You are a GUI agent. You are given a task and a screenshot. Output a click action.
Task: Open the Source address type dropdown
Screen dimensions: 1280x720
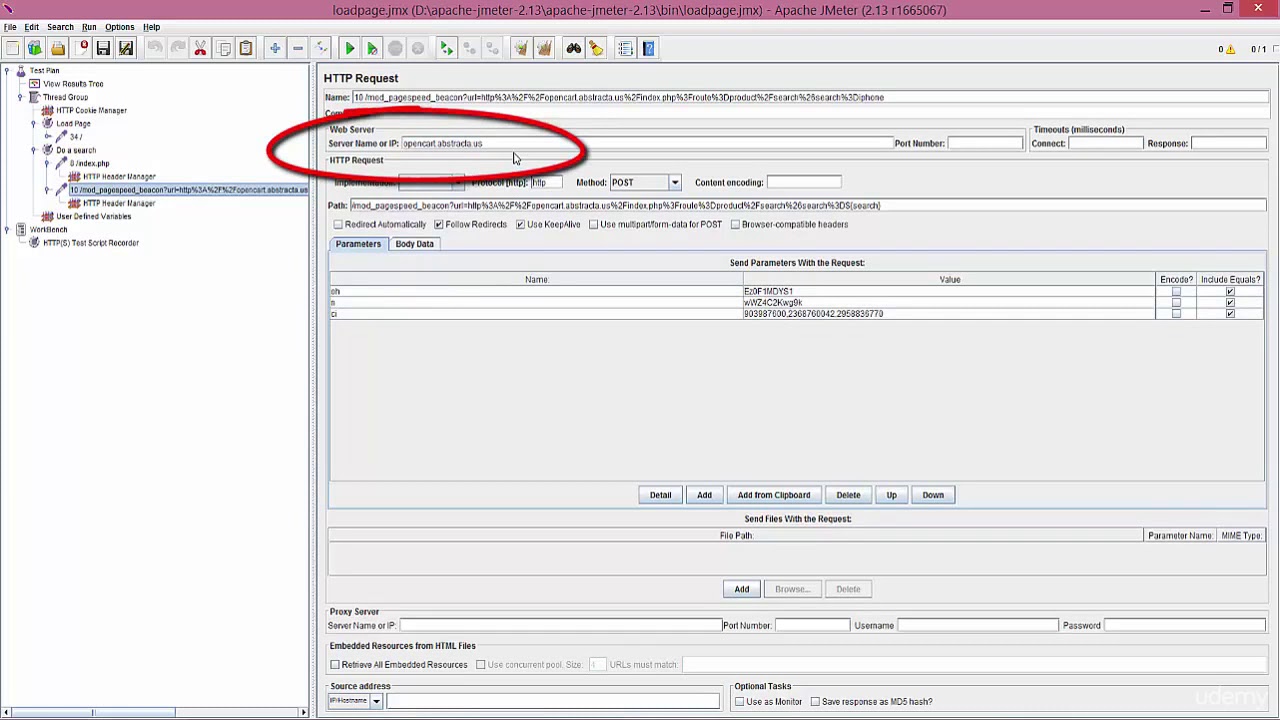[376, 701]
